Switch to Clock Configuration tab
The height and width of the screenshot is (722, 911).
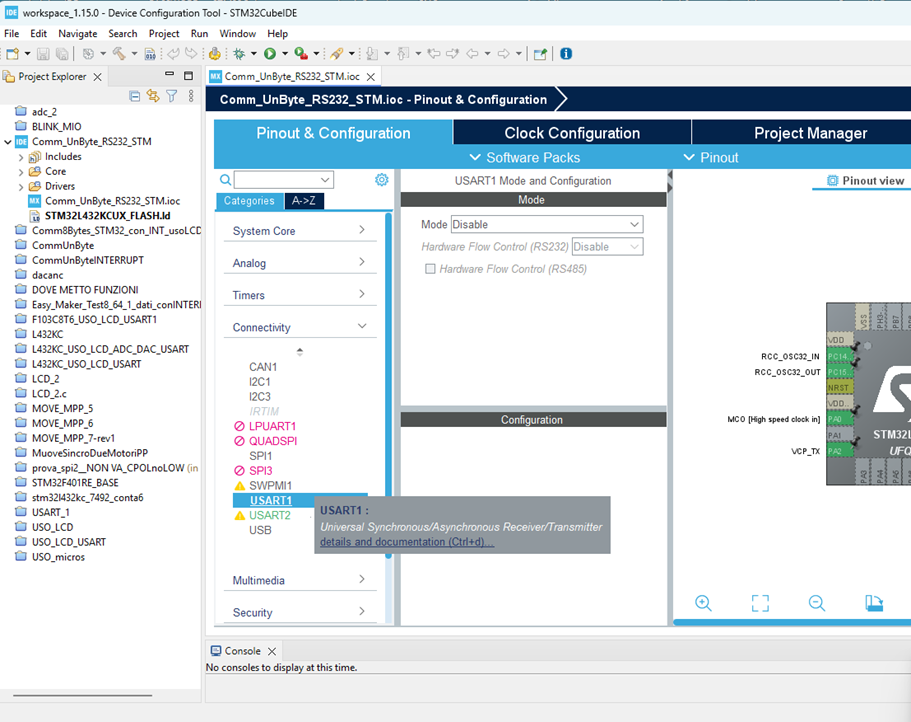click(x=572, y=132)
